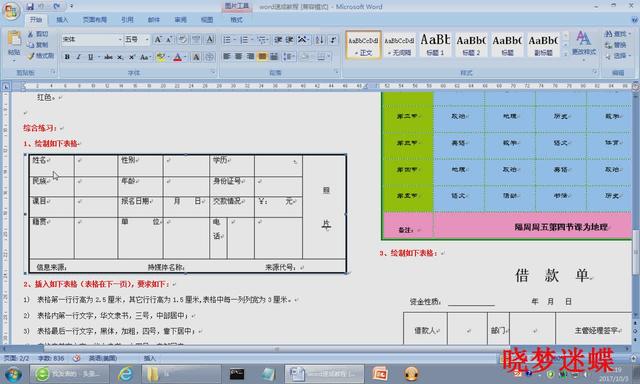This screenshot has width=640, height=384.
Task: Switch to the 审阅 Review tab
Action: click(180, 20)
